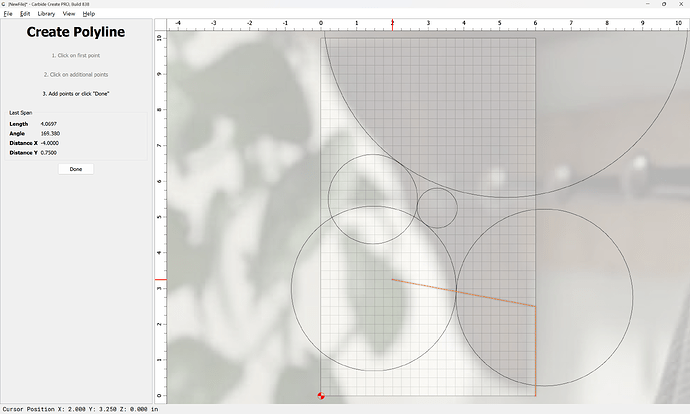Open the Edit menu
The width and height of the screenshot is (690, 414).
tap(25, 14)
